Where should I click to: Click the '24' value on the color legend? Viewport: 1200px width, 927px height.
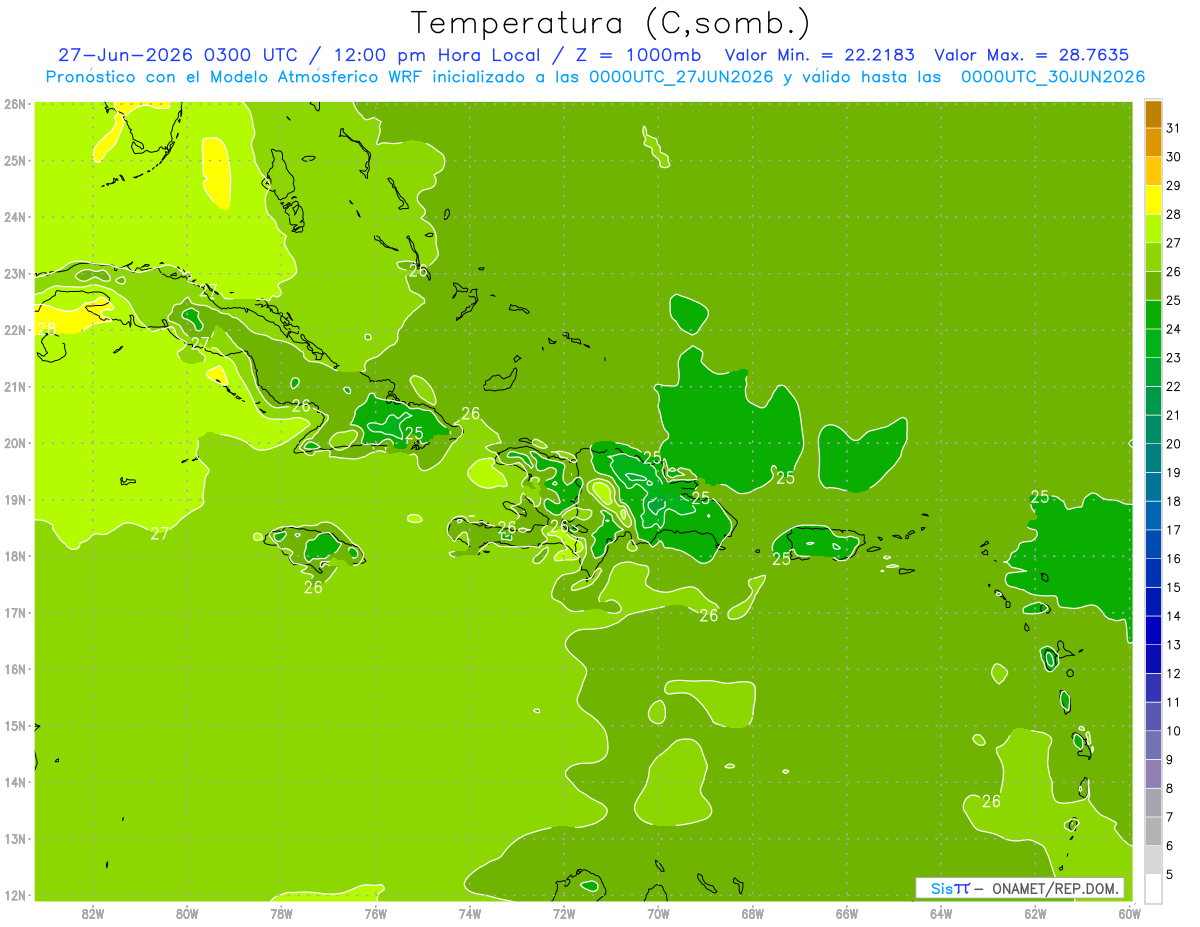pyautogui.click(x=1174, y=329)
